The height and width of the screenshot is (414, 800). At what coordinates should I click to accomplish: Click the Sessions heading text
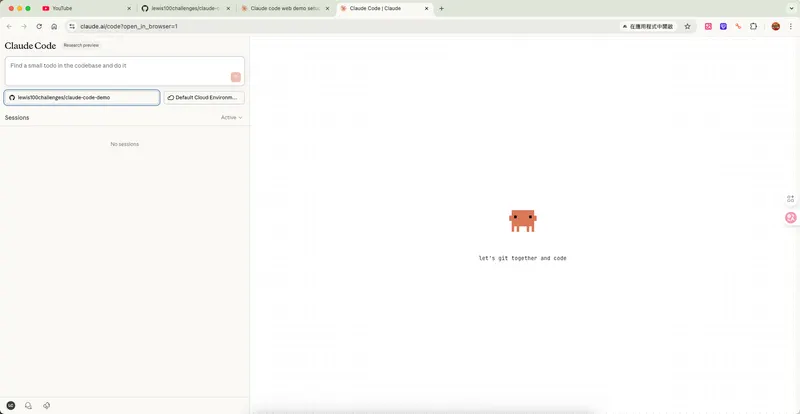click(x=17, y=117)
